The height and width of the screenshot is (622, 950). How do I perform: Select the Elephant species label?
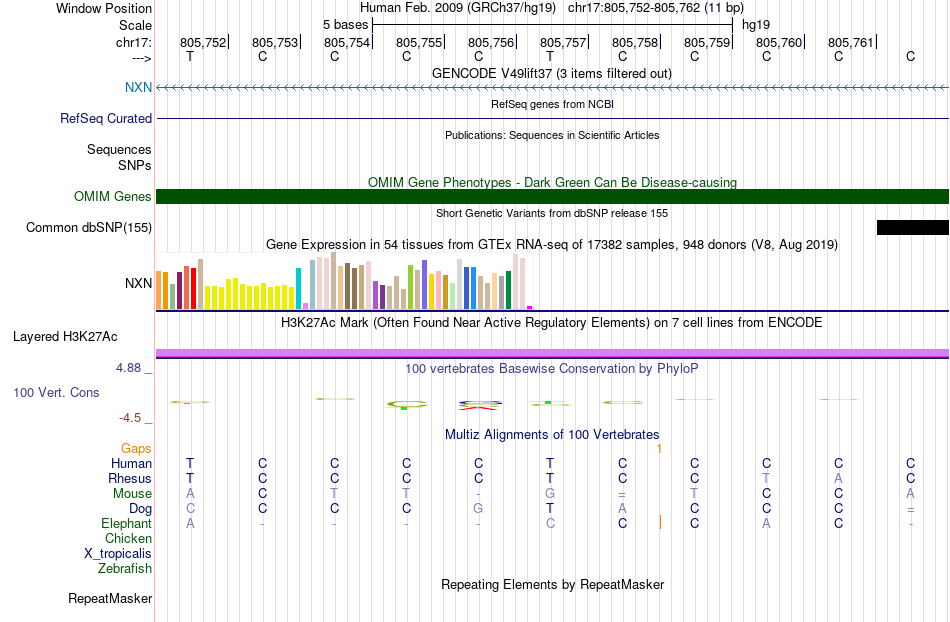tap(126, 523)
